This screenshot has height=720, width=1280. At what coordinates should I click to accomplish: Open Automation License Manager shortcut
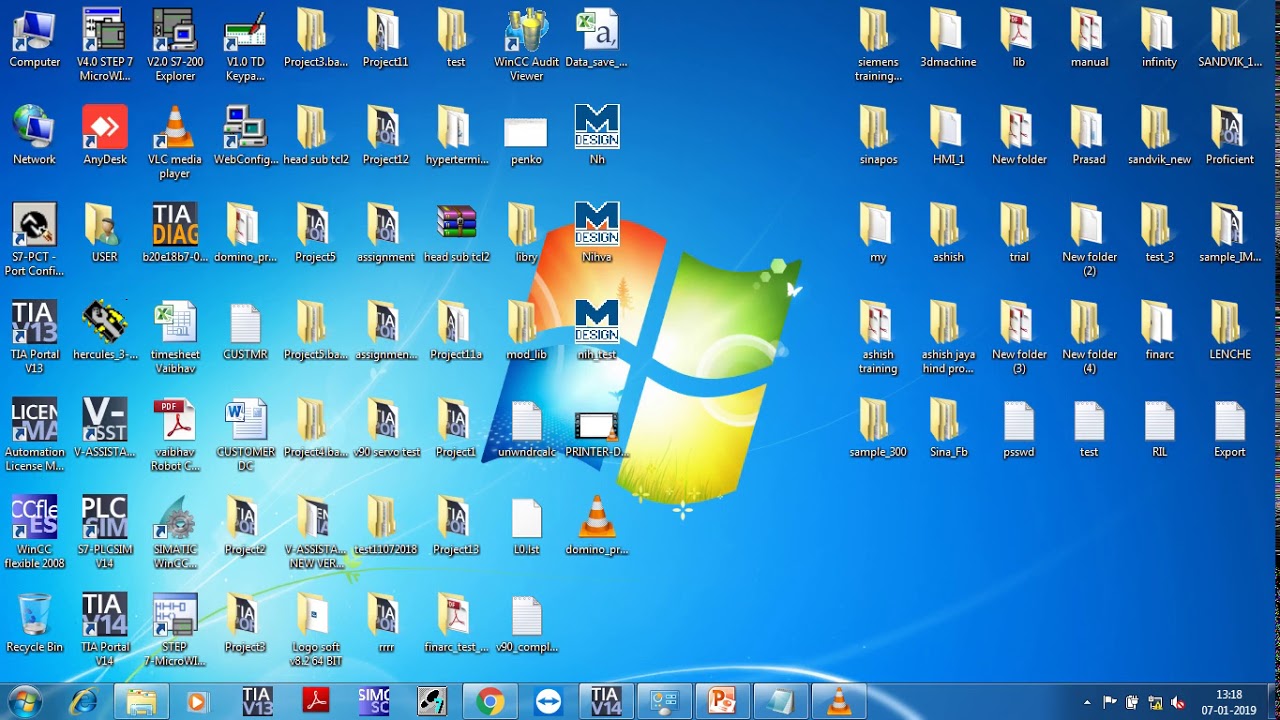(34, 435)
